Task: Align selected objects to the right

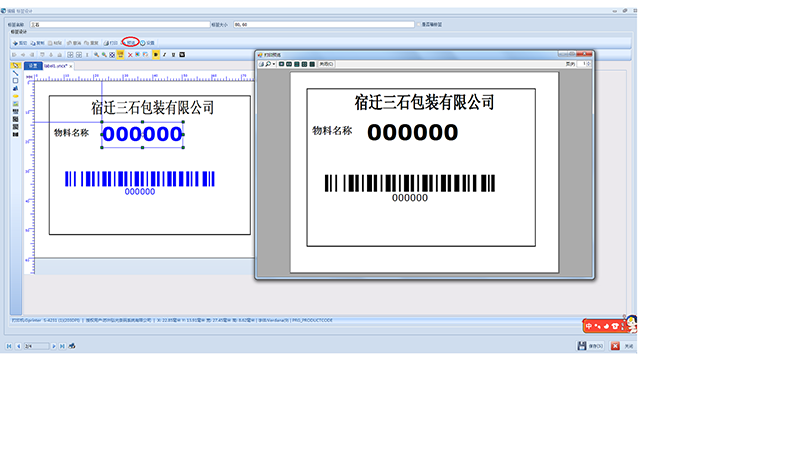Action: 32,55
